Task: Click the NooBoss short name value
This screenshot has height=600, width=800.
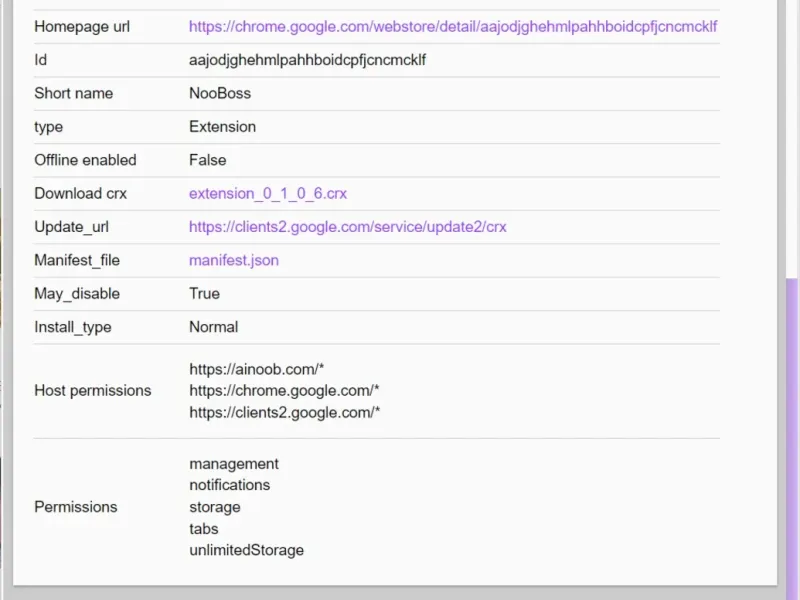Action: (220, 93)
